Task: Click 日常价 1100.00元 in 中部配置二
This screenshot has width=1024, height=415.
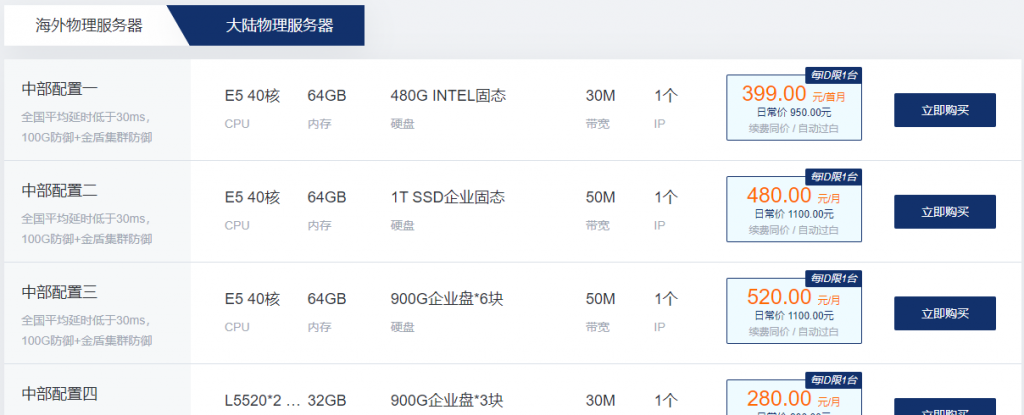Action: pos(793,214)
